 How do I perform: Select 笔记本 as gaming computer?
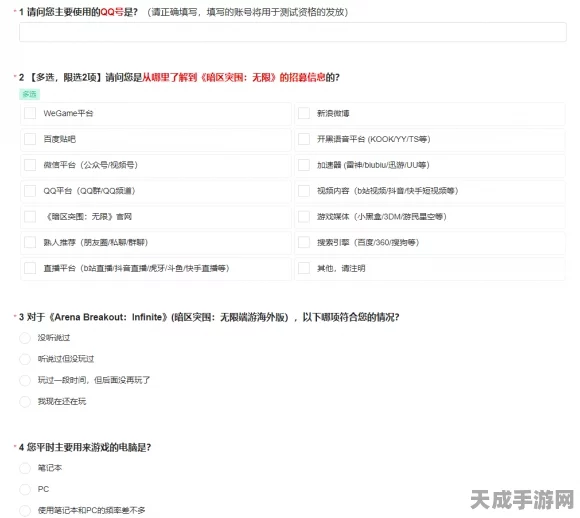click(x=25, y=468)
